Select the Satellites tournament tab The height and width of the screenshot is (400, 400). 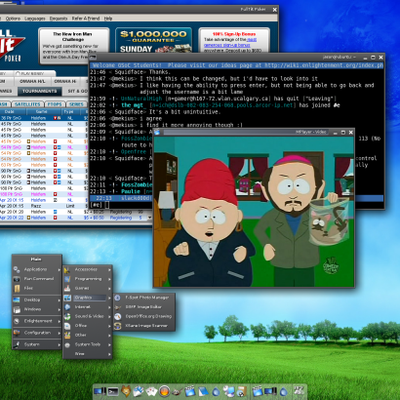coord(27,104)
